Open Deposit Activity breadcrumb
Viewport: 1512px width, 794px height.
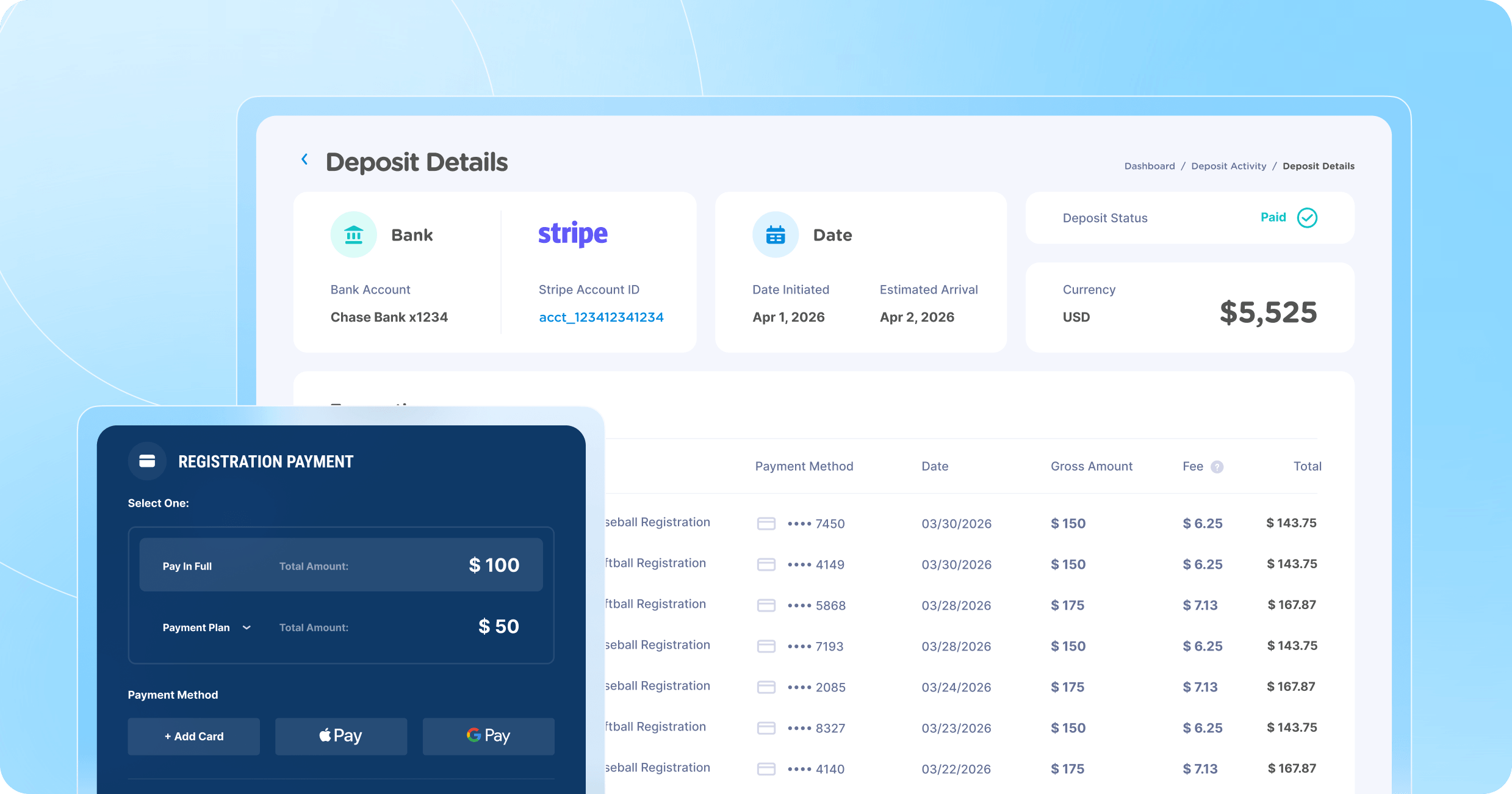tap(1229, 166)
